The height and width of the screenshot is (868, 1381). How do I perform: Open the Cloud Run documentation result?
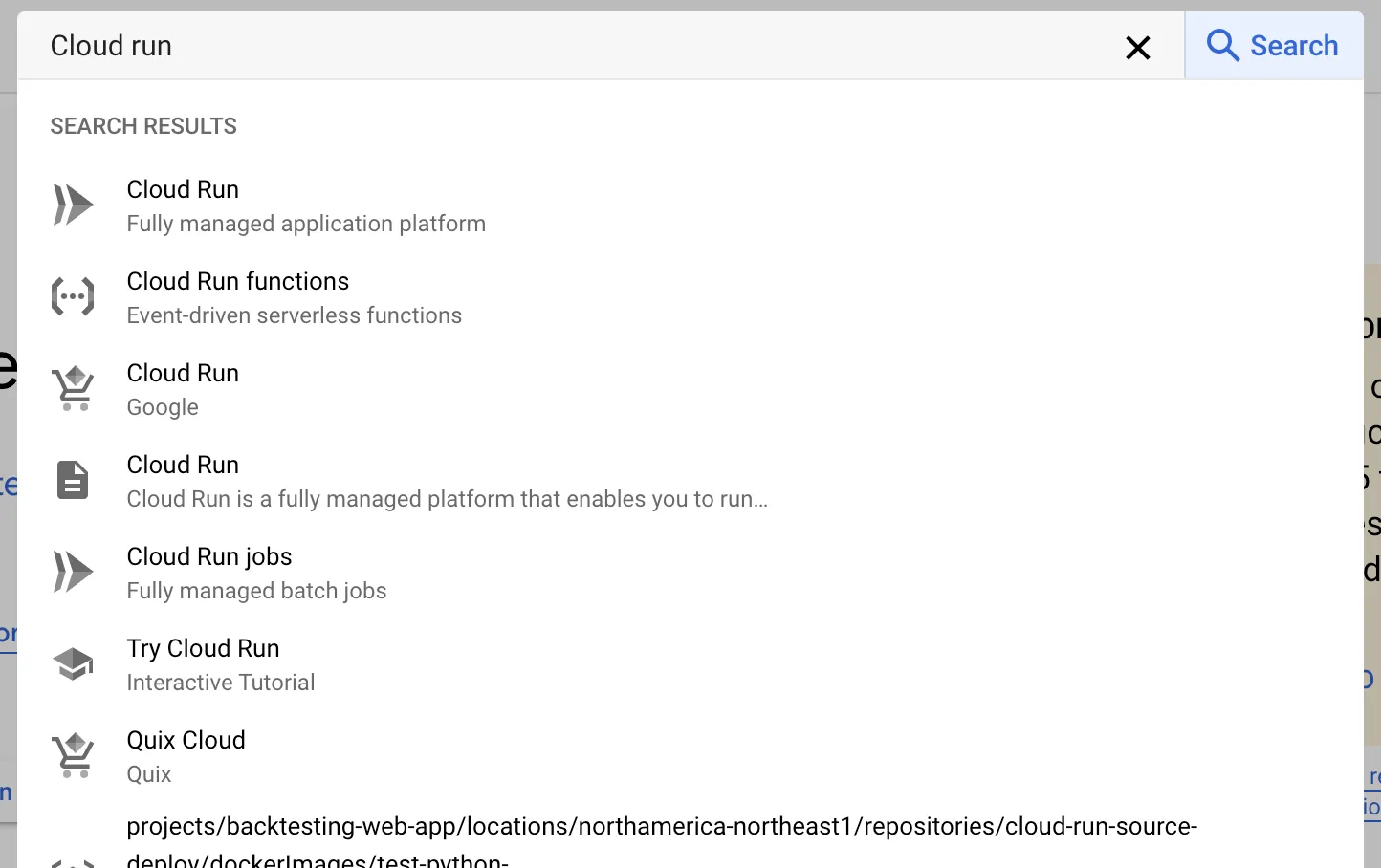pos(446,480)
